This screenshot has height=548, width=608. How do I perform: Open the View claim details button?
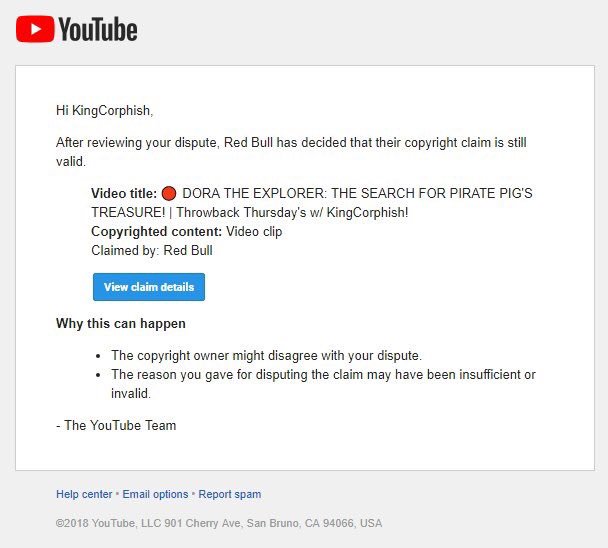(x=149, y=287)
